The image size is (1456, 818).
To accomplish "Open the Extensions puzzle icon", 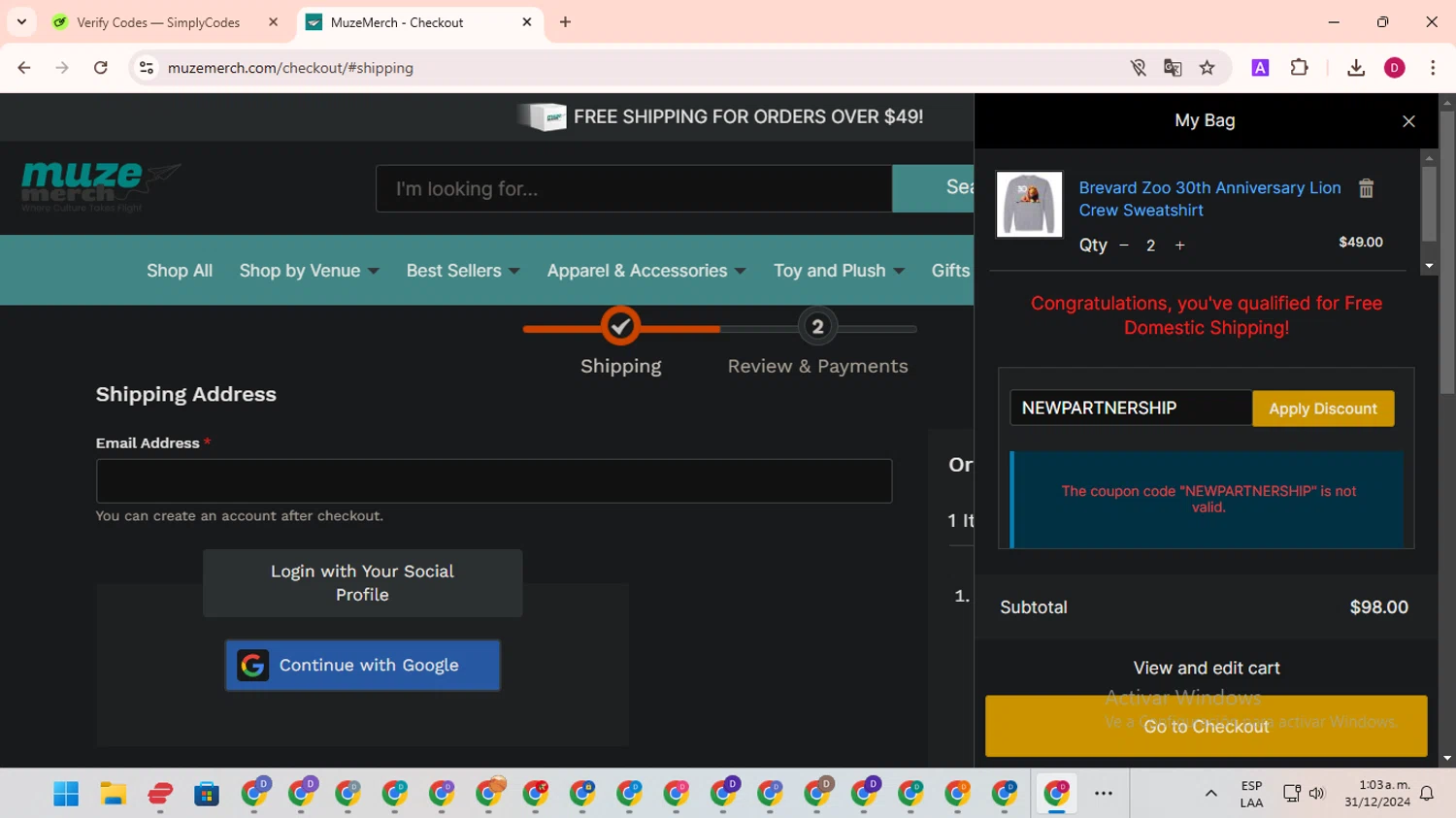I will 1299,68.
